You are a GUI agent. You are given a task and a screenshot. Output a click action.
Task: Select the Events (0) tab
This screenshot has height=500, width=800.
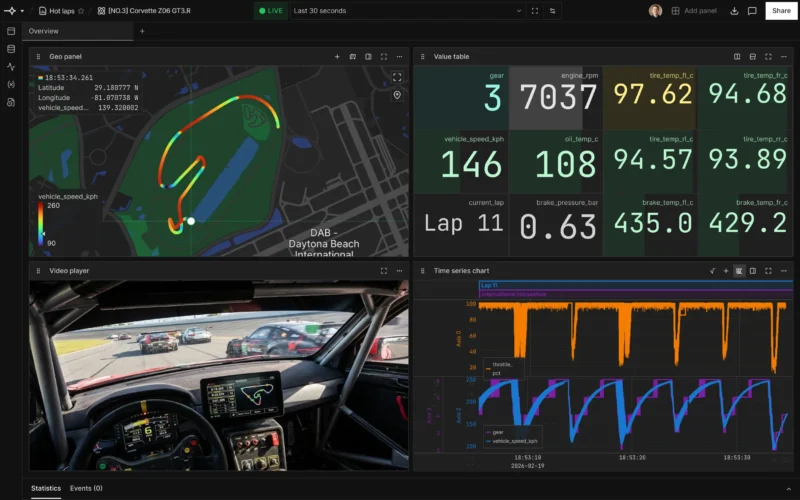[86, 488]
